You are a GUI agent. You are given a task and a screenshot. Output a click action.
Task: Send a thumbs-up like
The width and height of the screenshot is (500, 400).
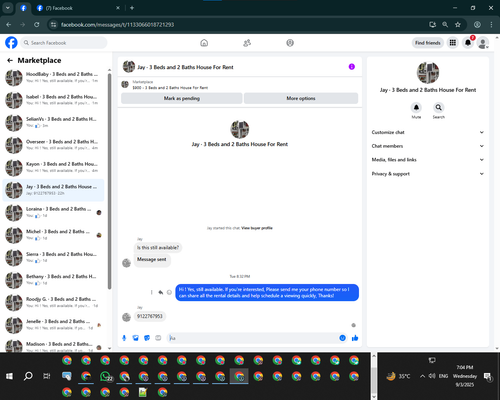355,338
